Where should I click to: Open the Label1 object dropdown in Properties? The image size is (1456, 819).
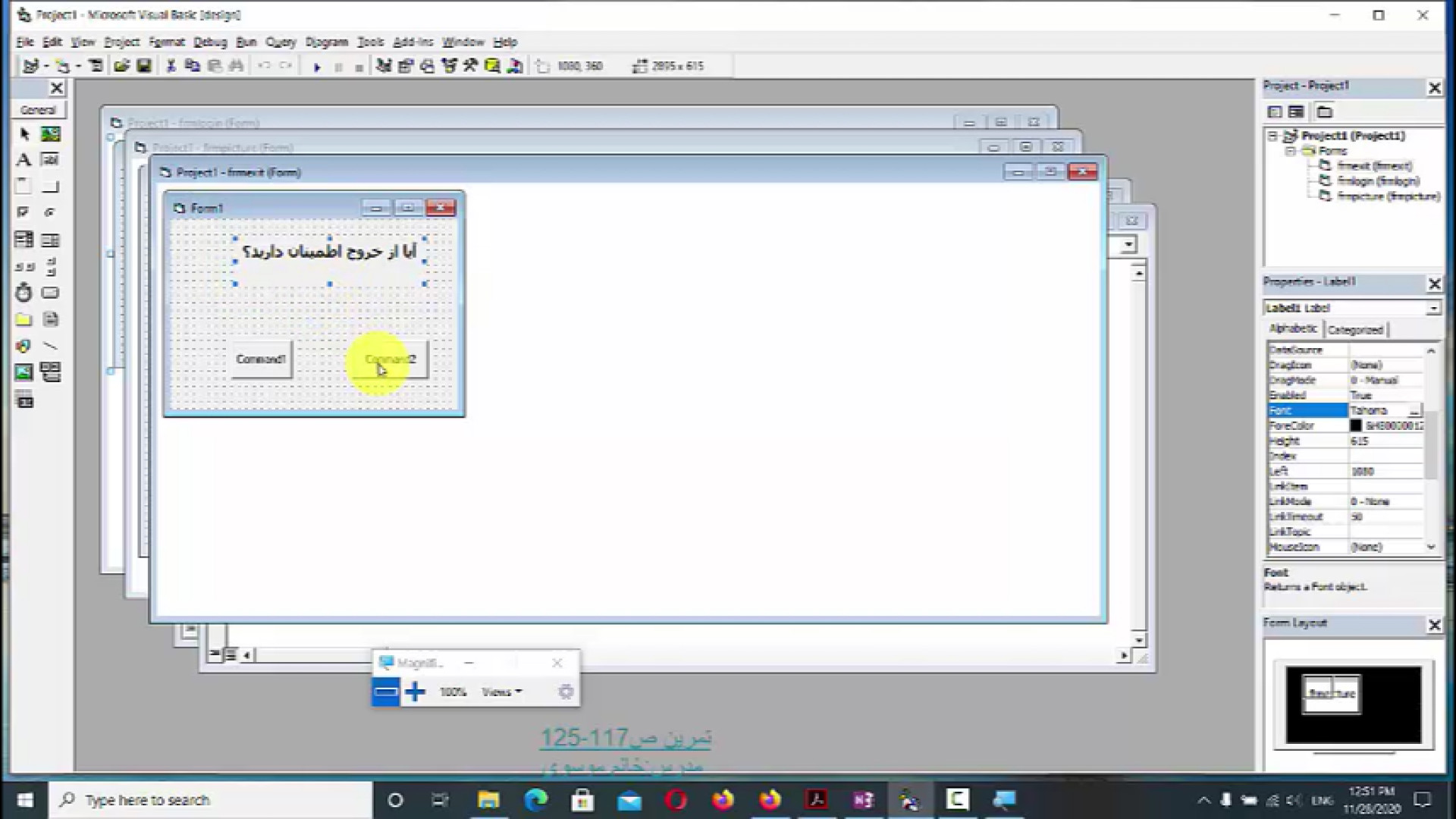(x=1432, y=308)
